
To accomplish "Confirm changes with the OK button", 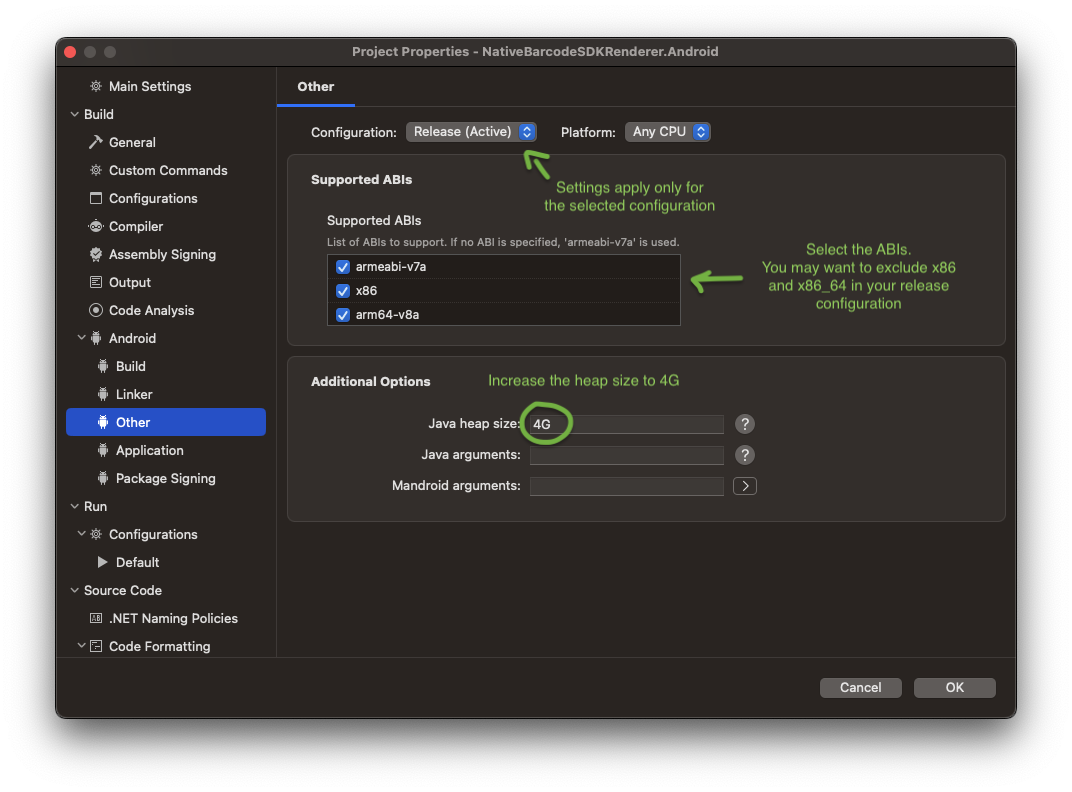I will [954, 687].
